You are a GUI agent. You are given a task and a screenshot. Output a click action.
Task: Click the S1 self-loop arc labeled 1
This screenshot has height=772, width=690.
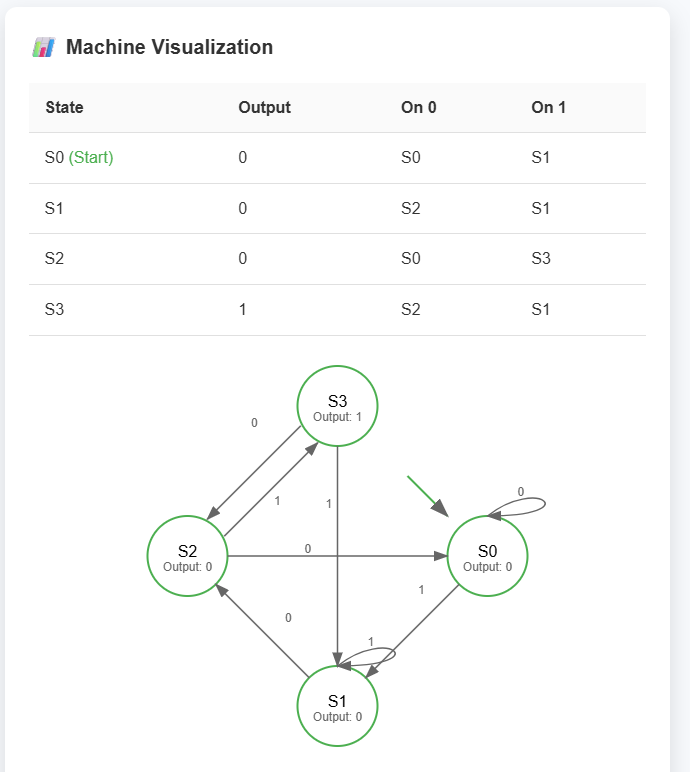(x=369, y=657)
